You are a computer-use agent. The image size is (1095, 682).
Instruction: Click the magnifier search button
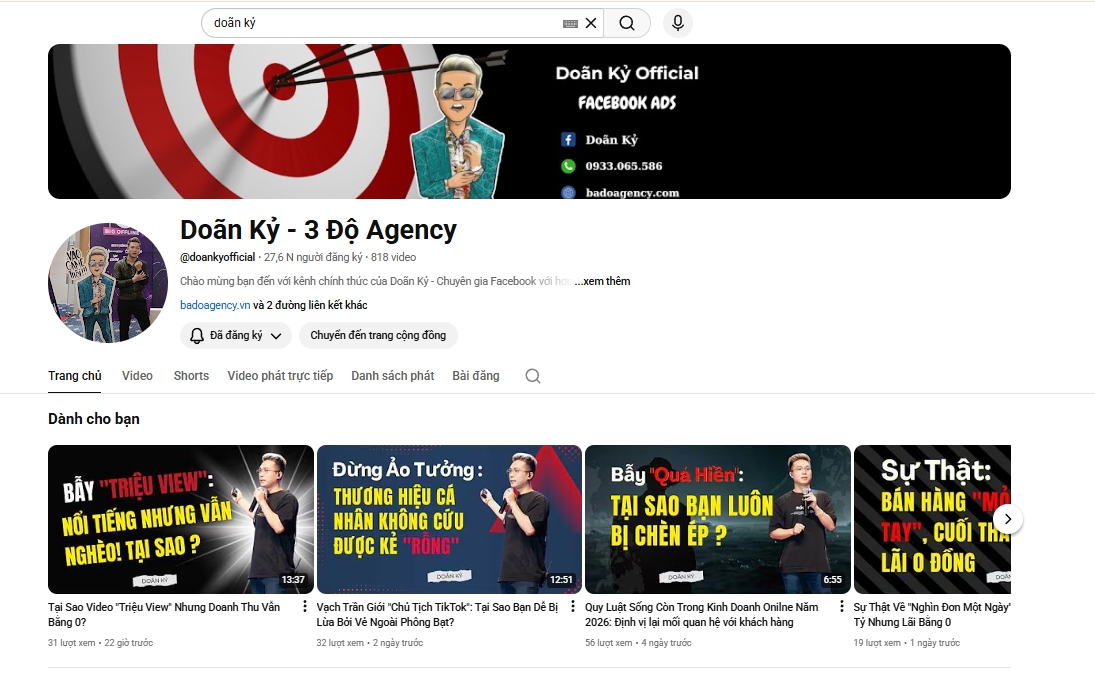[x=627, y=23]
